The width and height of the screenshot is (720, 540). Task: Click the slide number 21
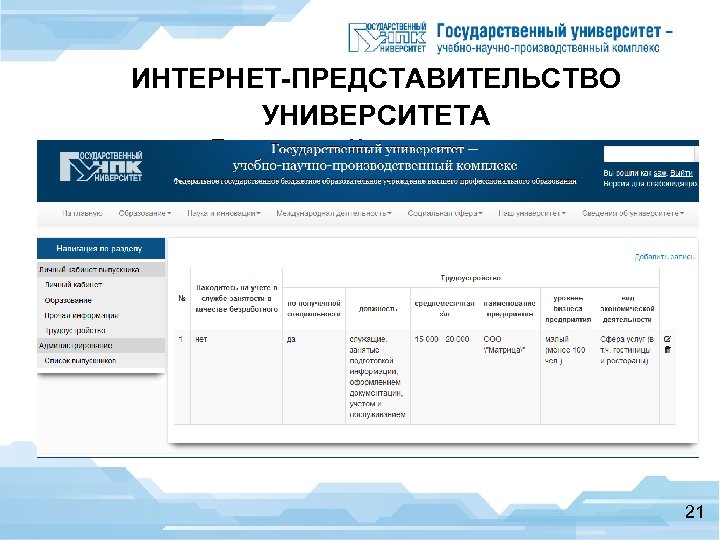(694, 512)
